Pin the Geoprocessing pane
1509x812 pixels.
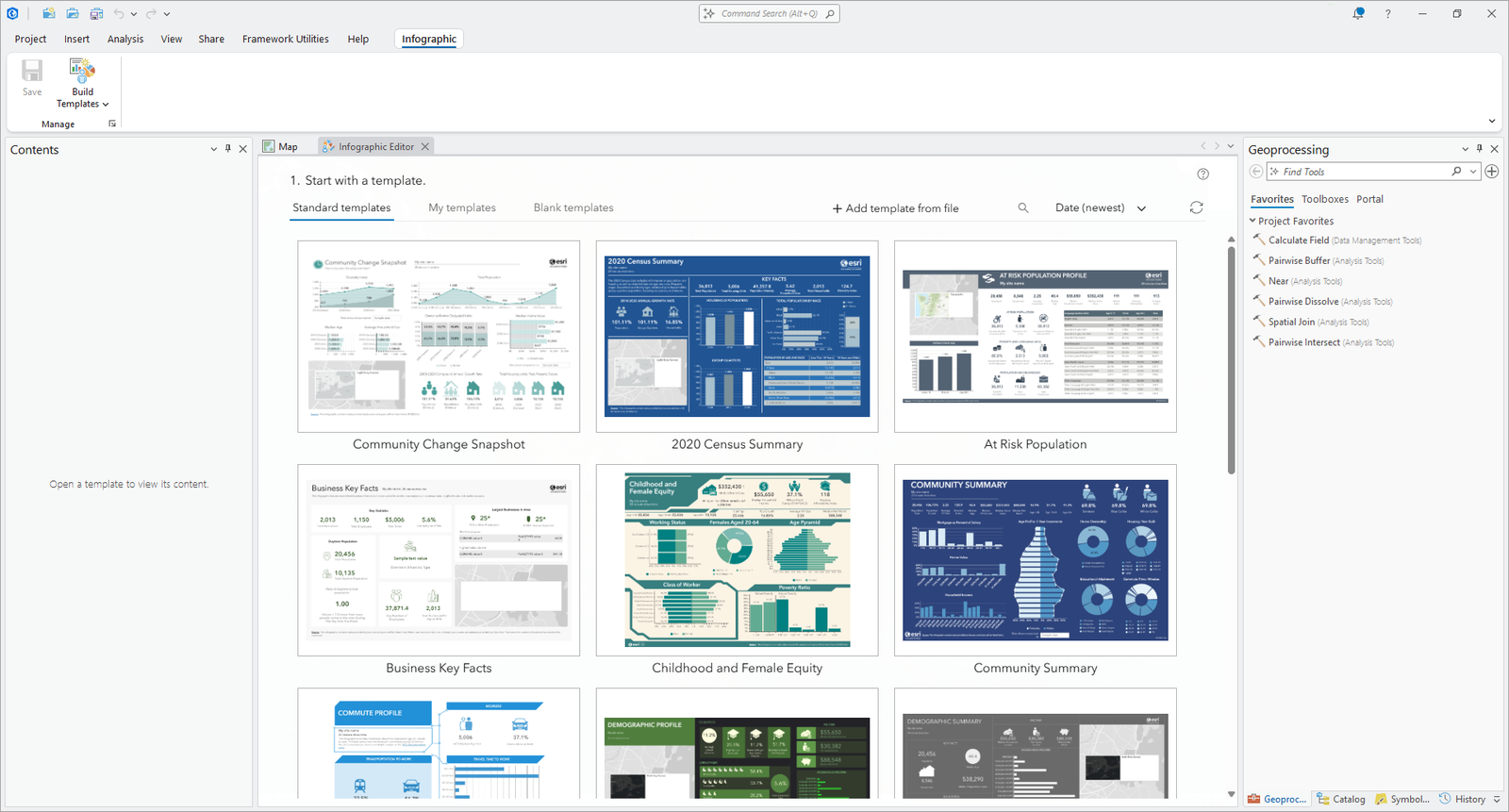point(1480,149)
